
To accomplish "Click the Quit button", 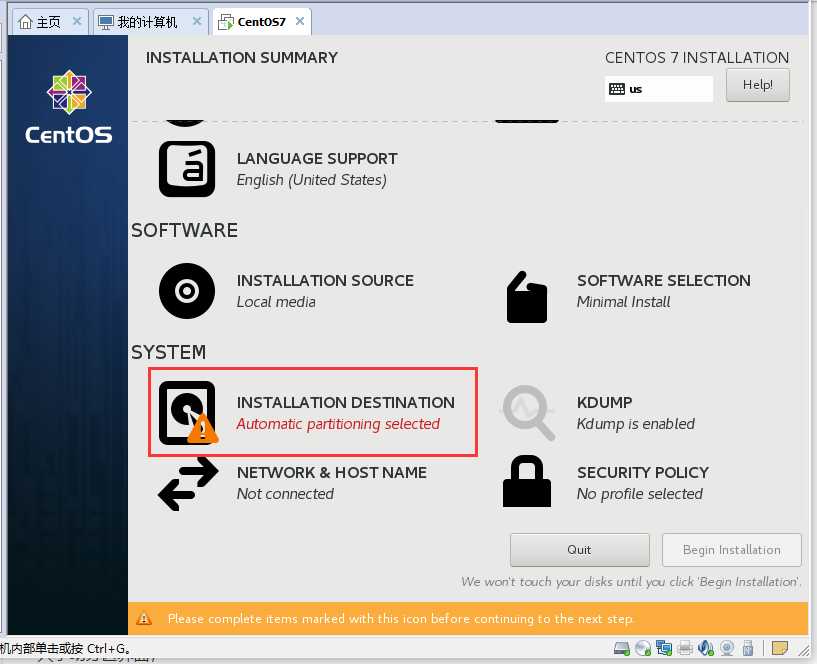I will click(x=580, y=550).
